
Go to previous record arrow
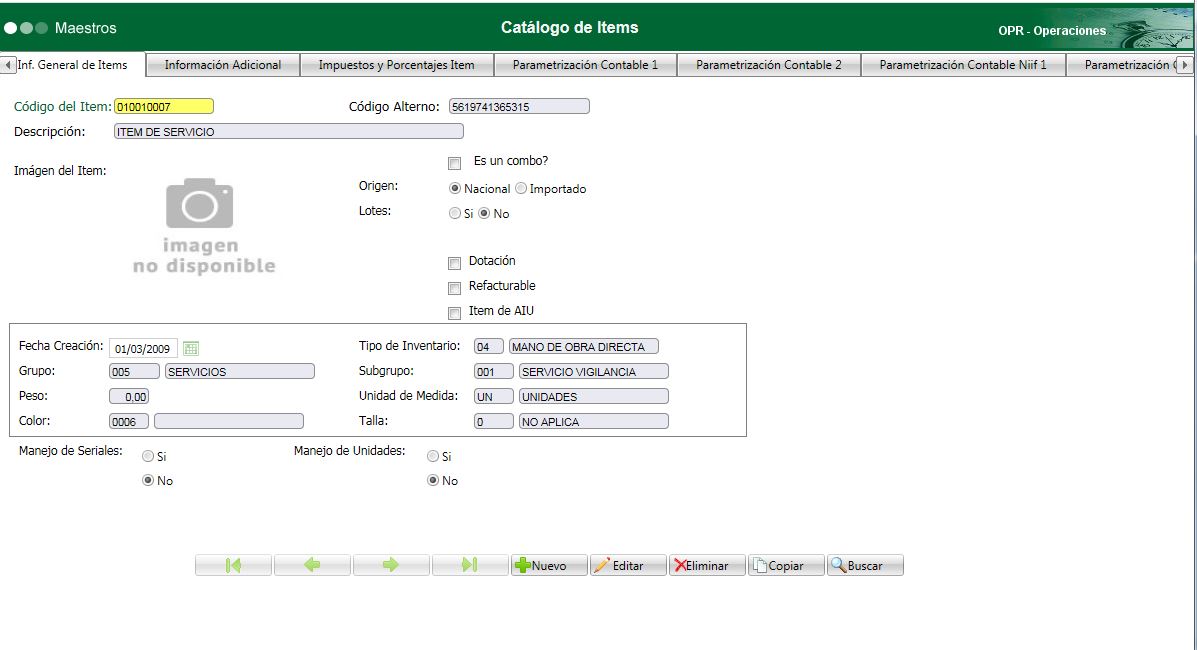coord(312,565)
